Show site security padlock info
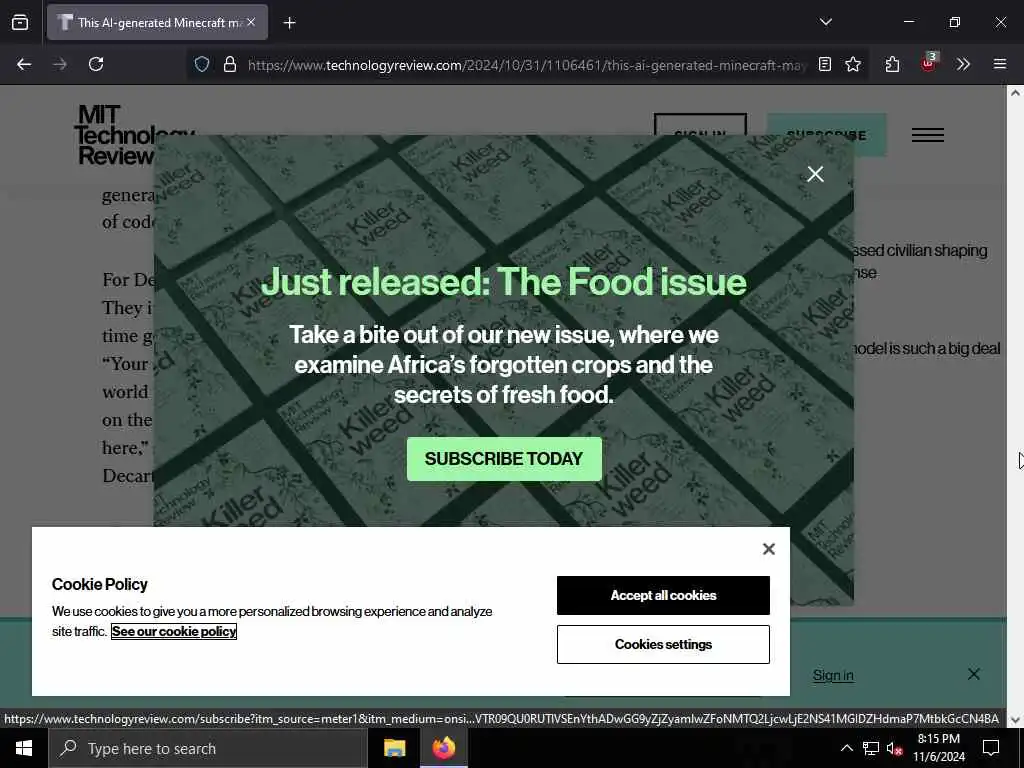This screenshot has height=768, width=1024. coord(229,64)
